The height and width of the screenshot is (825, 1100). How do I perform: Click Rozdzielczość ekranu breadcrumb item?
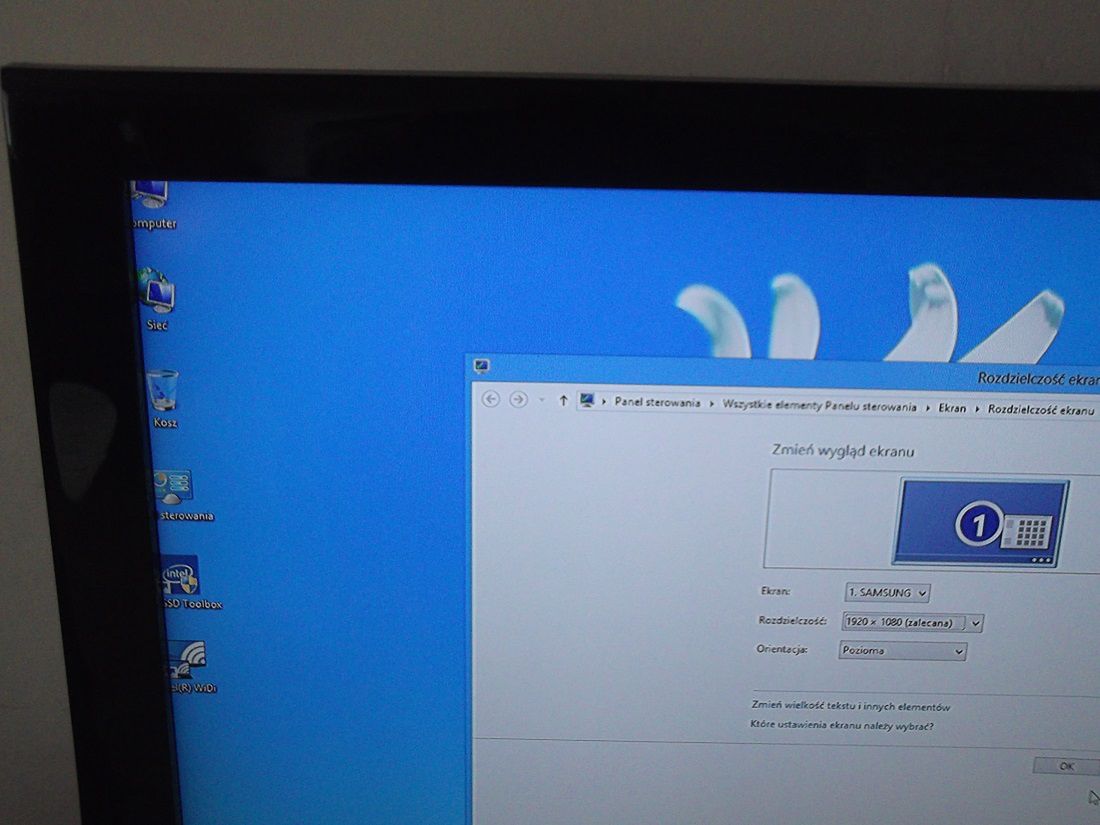pos(1041,410)
